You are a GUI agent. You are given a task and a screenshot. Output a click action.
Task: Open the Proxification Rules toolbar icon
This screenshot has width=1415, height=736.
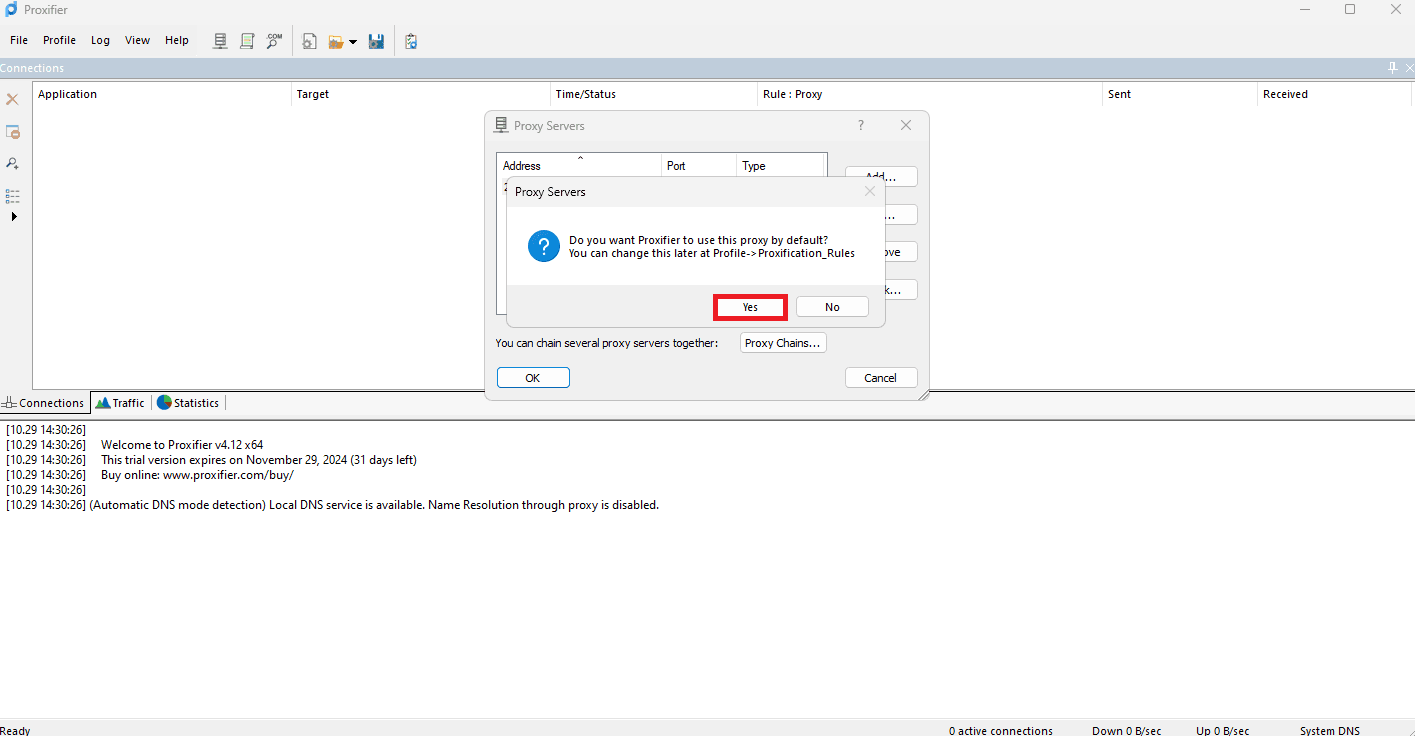(x=247, y=41)
